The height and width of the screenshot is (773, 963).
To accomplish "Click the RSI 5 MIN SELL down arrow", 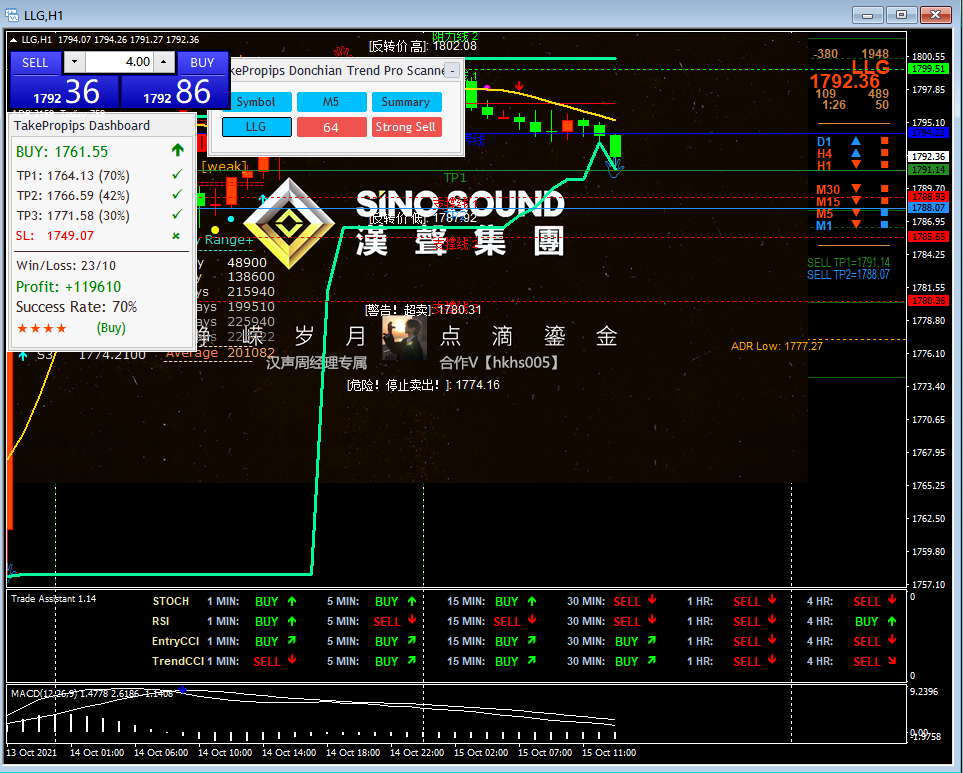I will (x=412, y=620).
